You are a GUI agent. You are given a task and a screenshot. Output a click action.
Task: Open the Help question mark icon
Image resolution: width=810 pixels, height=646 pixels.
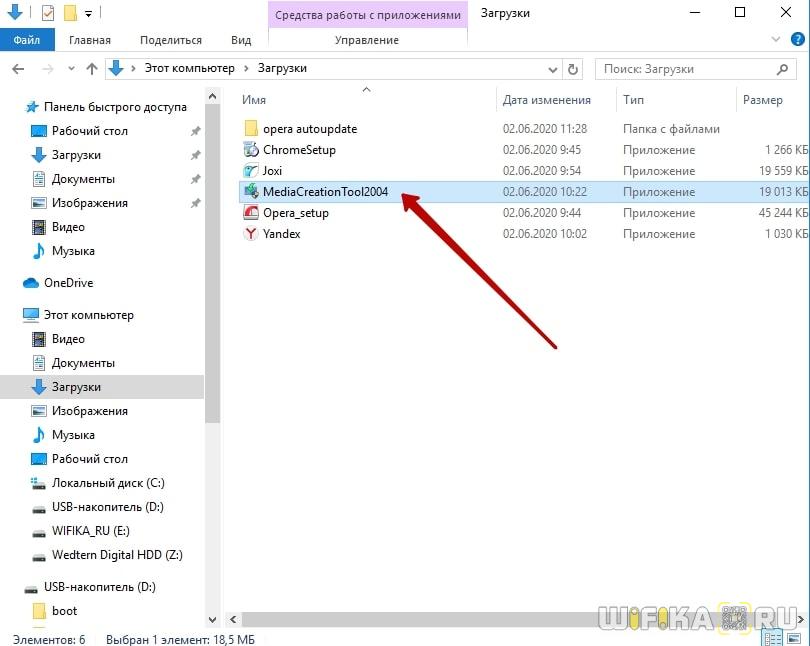point(798,40)
